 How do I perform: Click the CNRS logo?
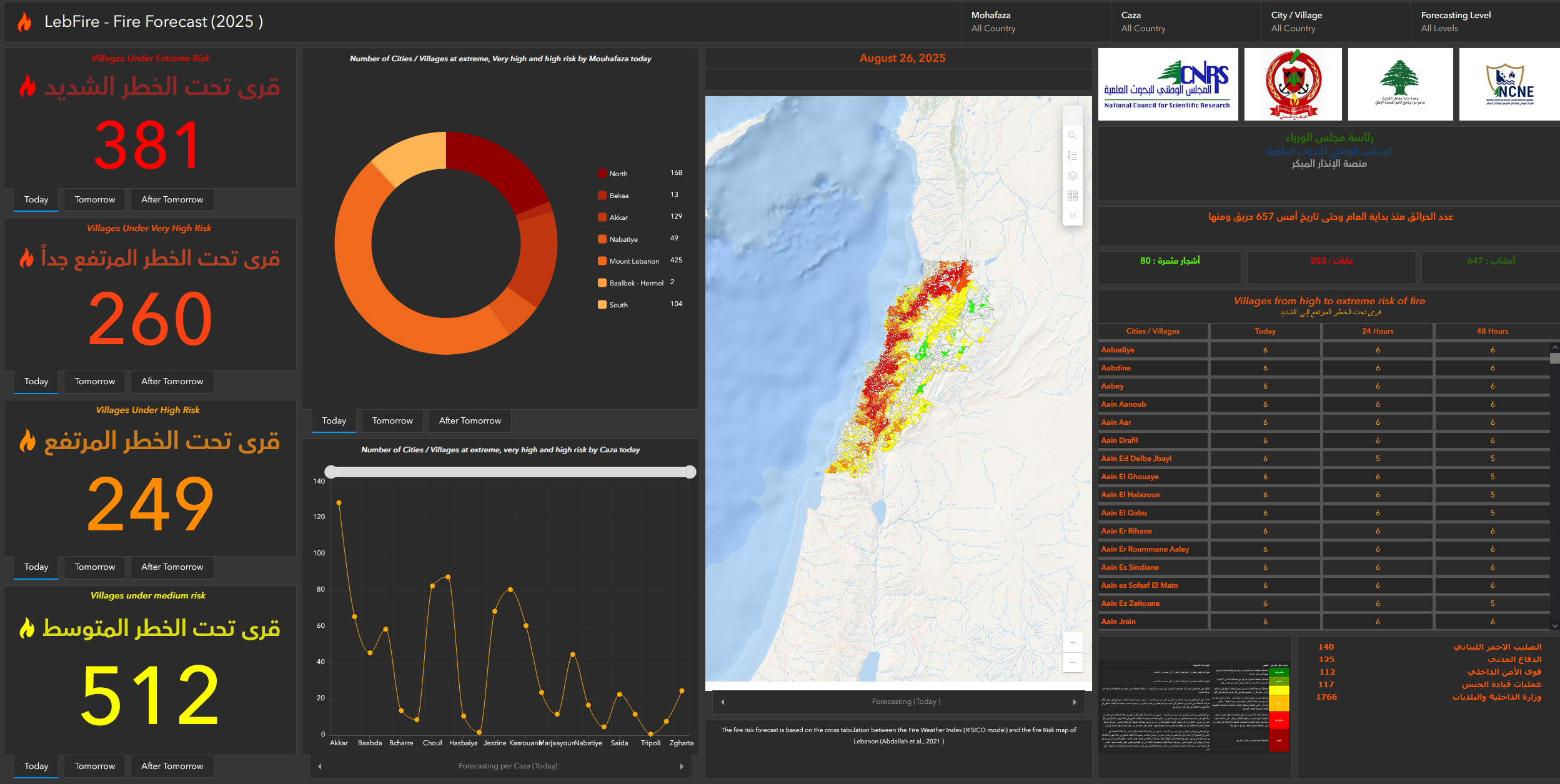[1168, 84]
